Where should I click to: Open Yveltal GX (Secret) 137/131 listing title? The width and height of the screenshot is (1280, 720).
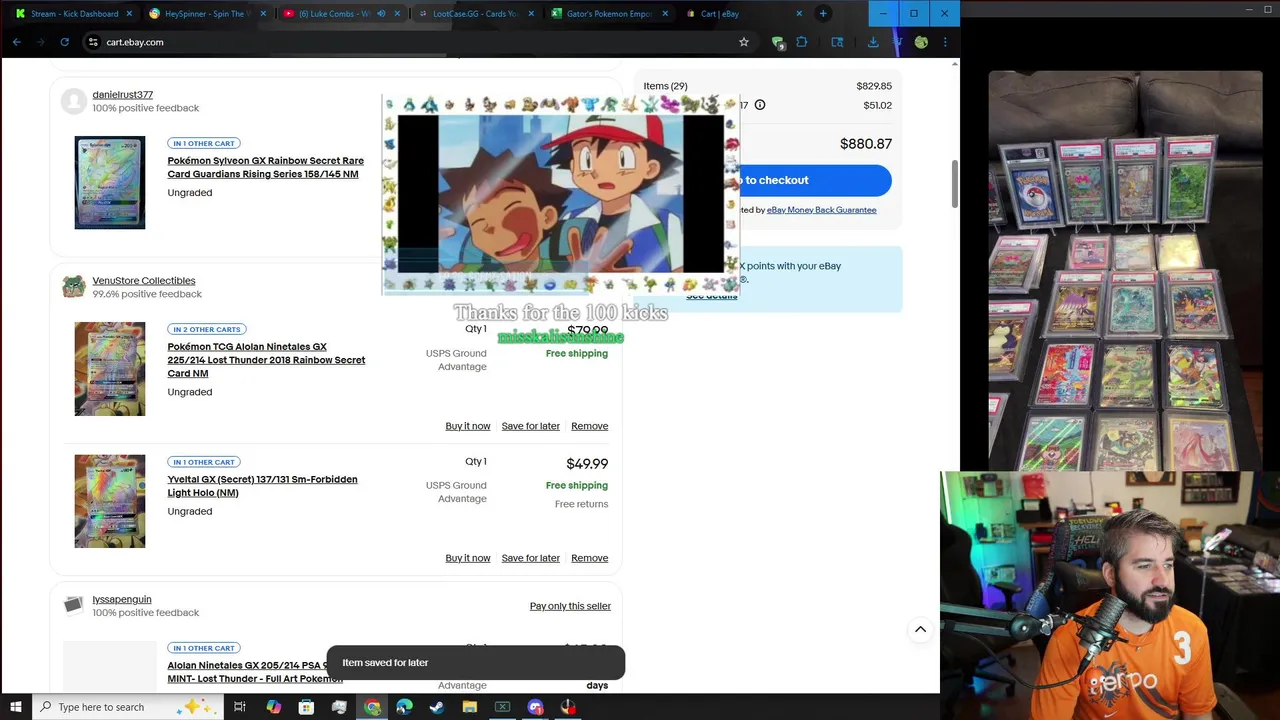(x=262, y=486)
